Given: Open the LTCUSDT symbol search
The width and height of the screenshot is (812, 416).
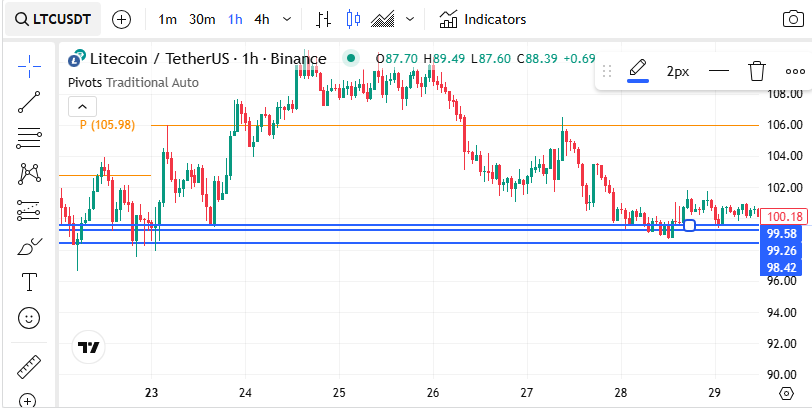Looking at the screenshot, I should [53, 20].
